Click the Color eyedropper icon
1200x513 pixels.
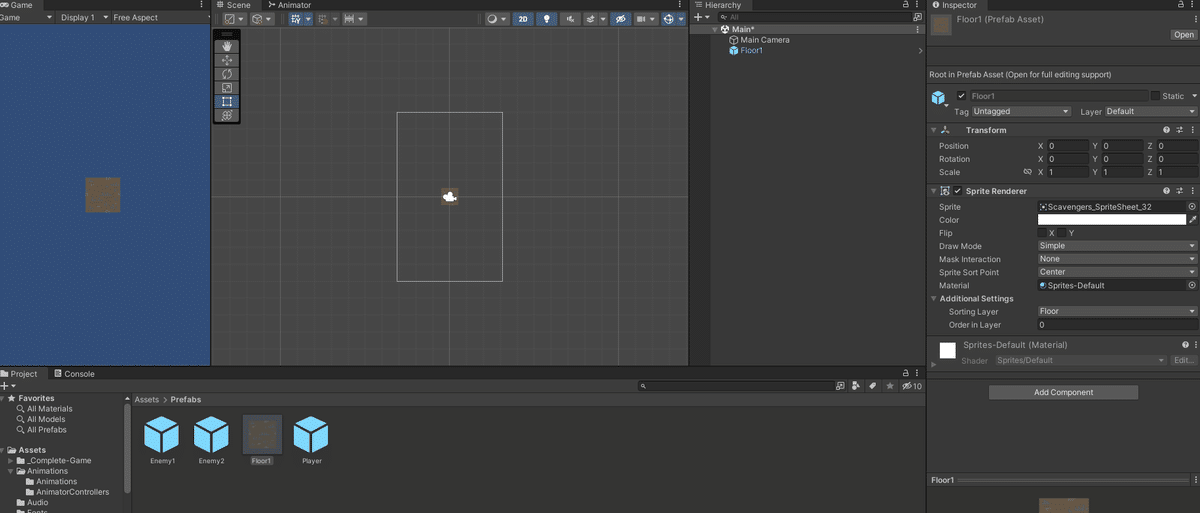(1193, 220)
